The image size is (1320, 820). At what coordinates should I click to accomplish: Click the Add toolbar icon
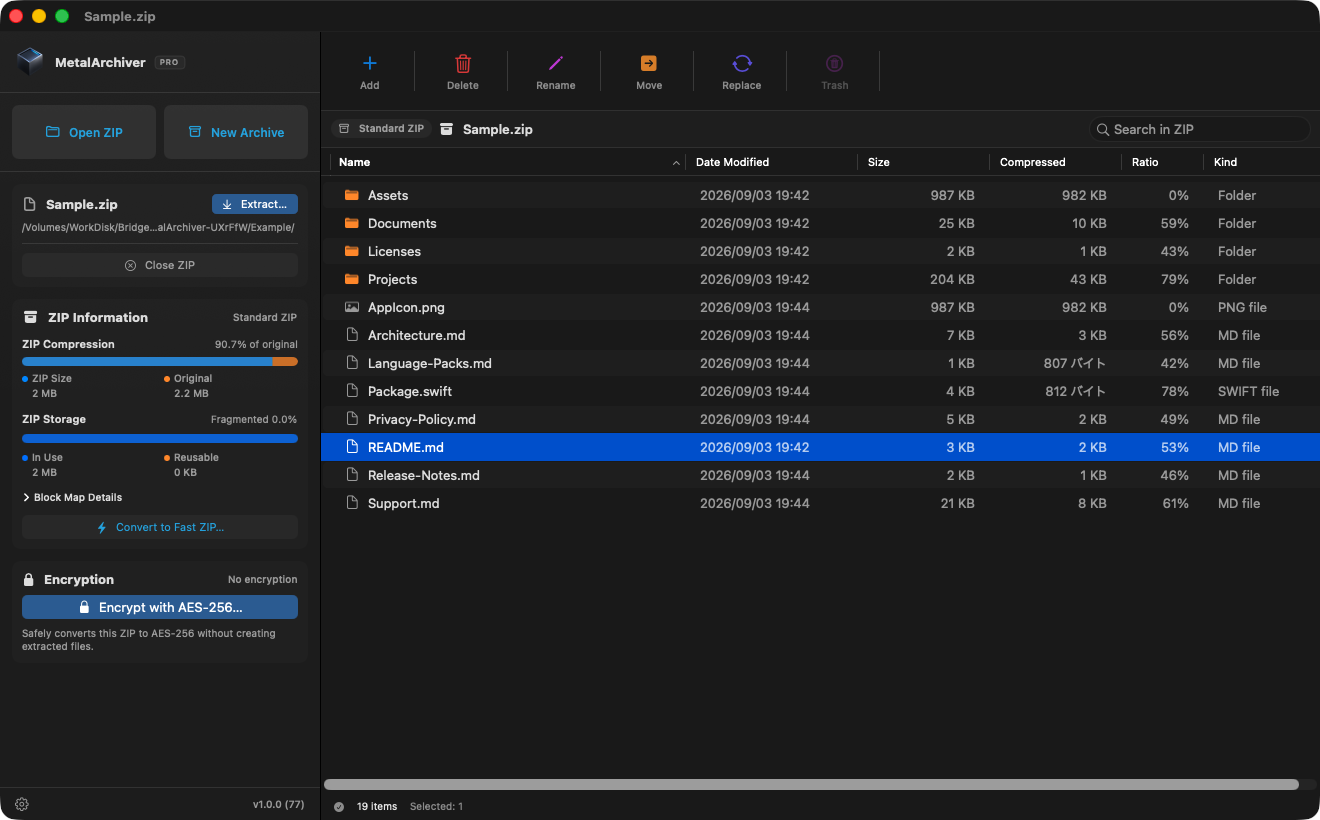[369, 63]
